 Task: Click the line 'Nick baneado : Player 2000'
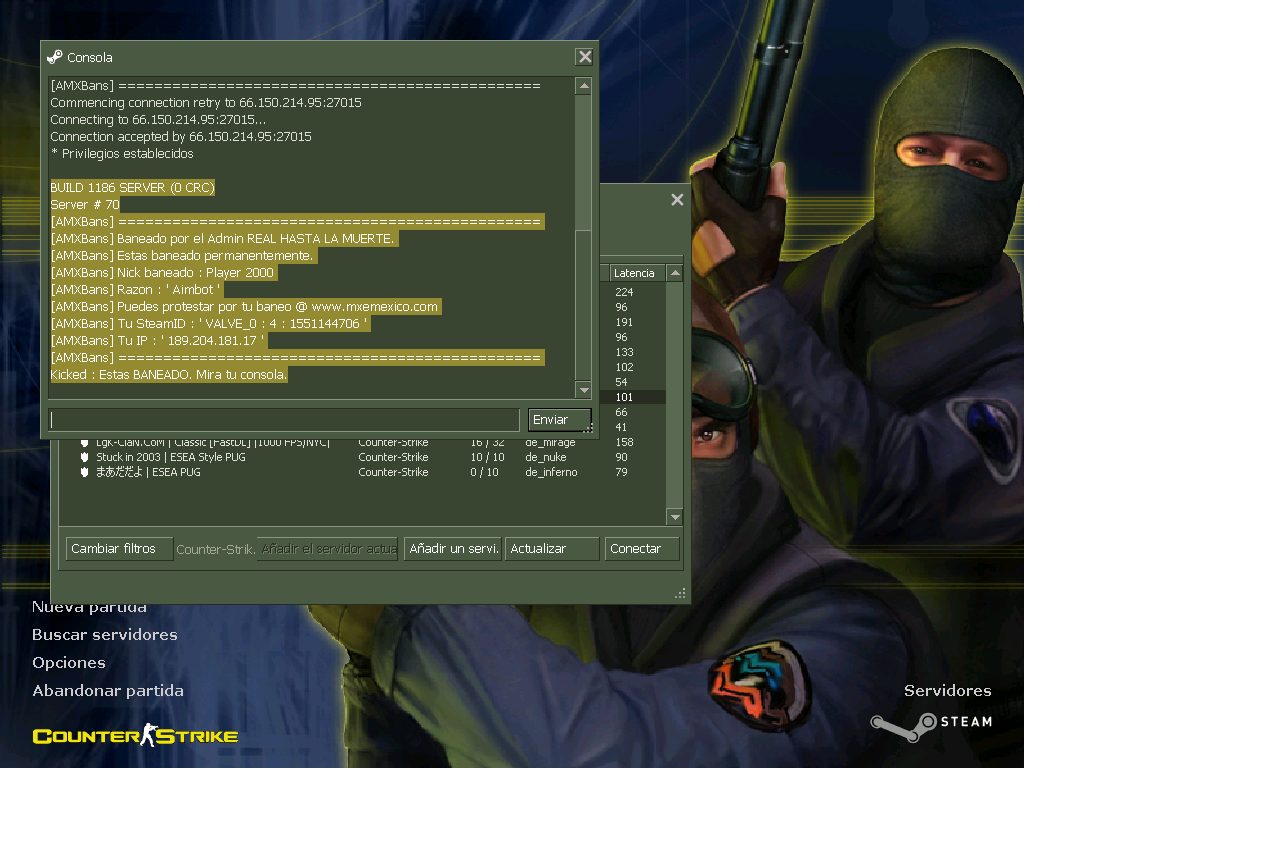163,272
